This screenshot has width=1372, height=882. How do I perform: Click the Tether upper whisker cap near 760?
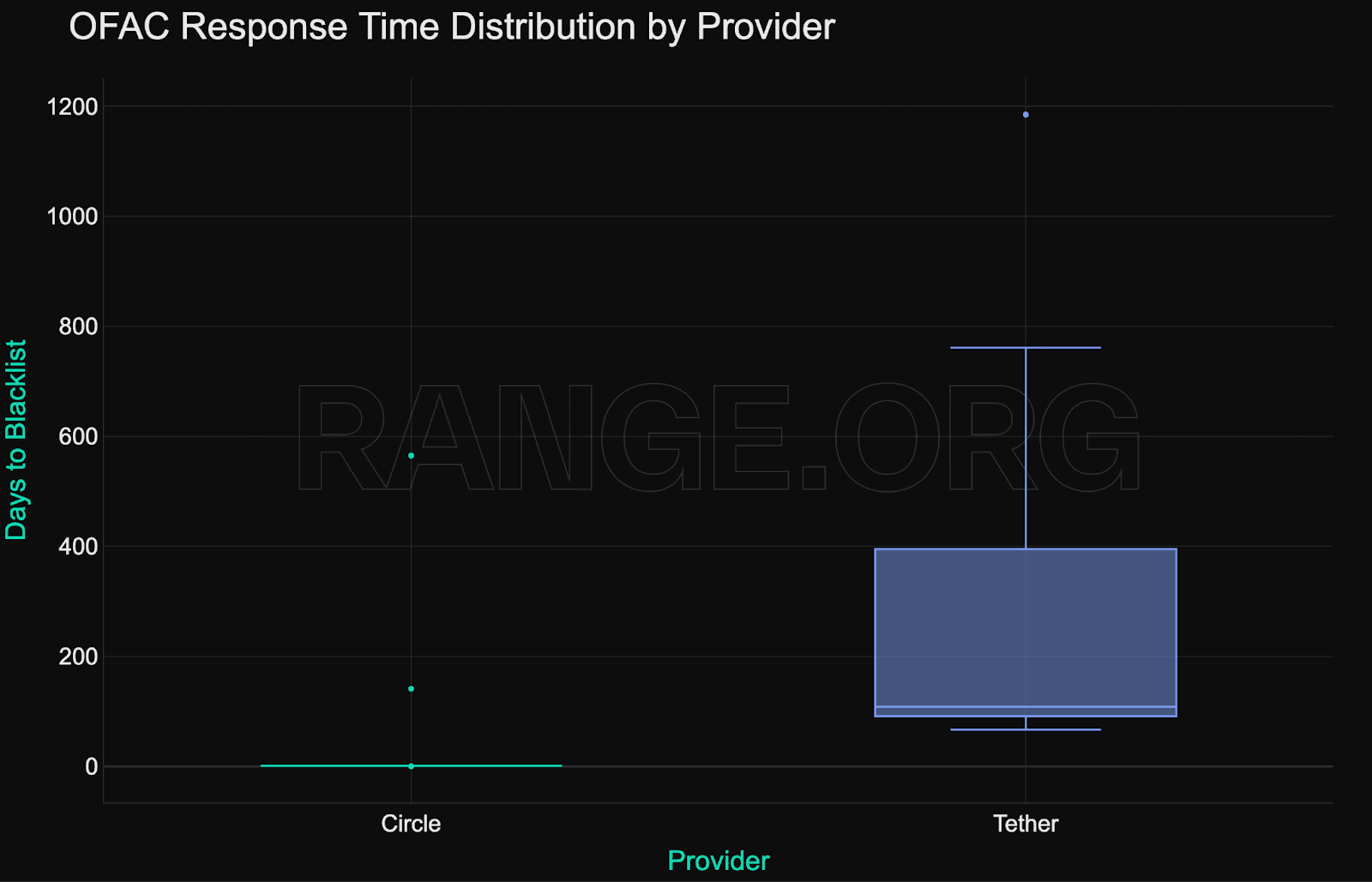click(x=1026, y=348)
